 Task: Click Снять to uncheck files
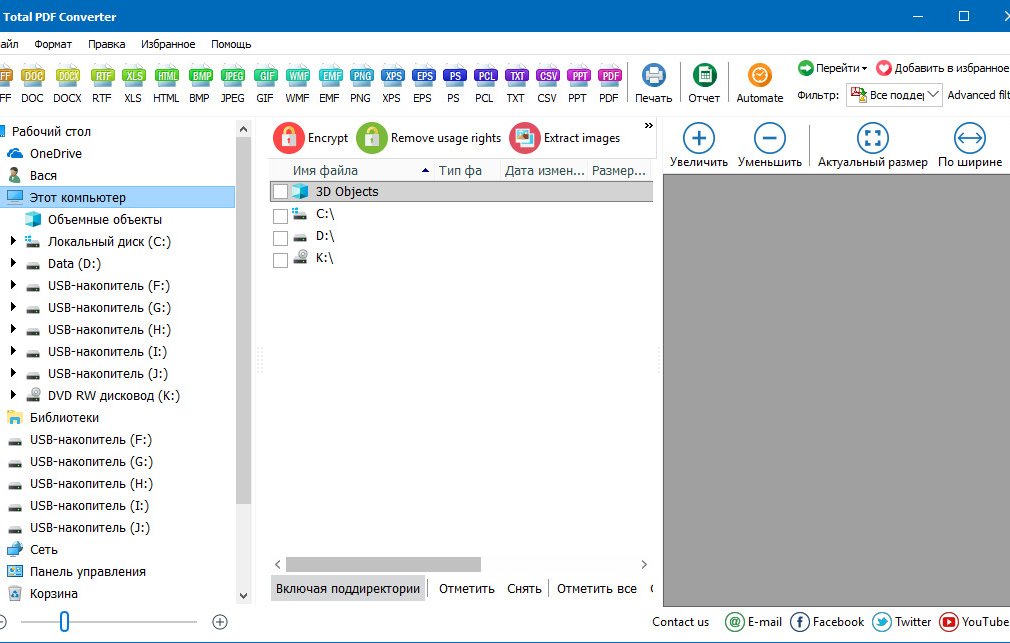(x=524, y=588)
